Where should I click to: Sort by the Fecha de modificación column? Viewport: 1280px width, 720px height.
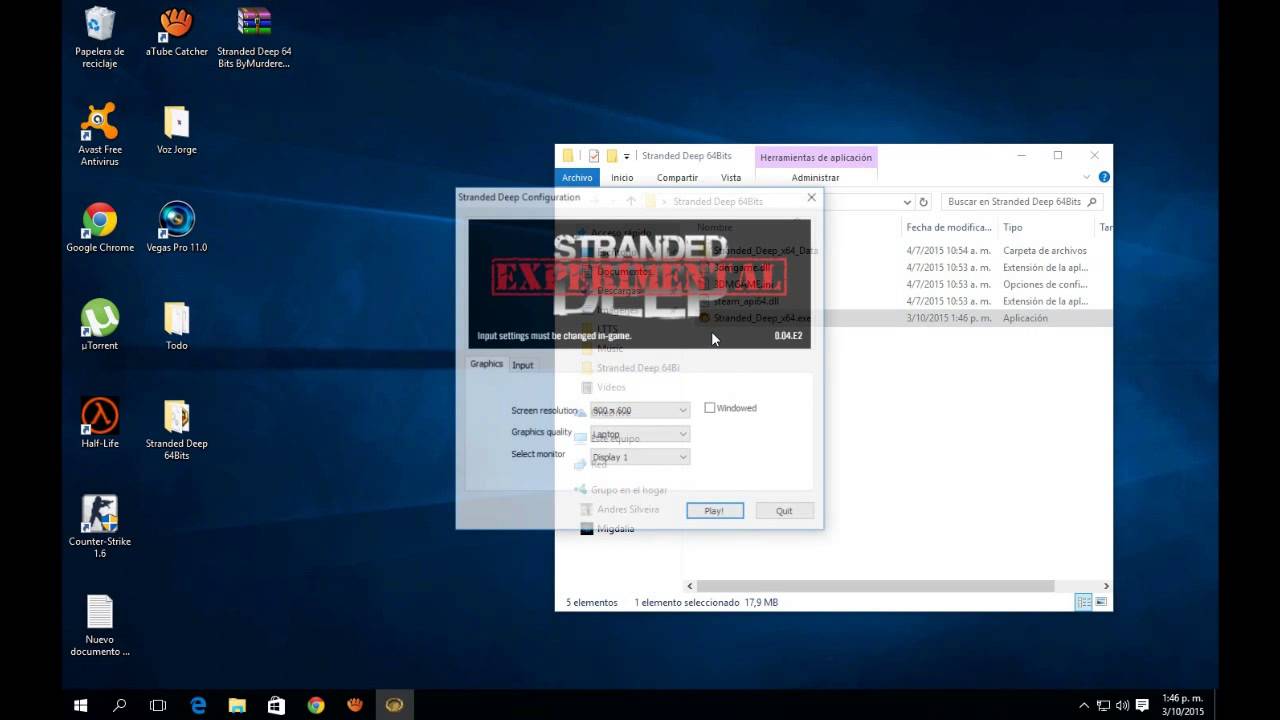(x=949, y=227)
